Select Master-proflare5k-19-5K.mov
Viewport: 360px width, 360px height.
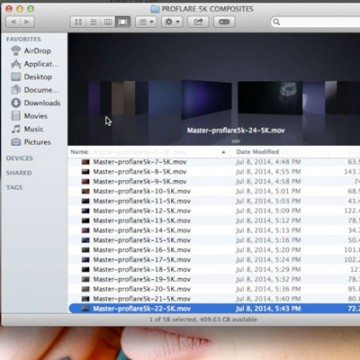coord(214,279)
